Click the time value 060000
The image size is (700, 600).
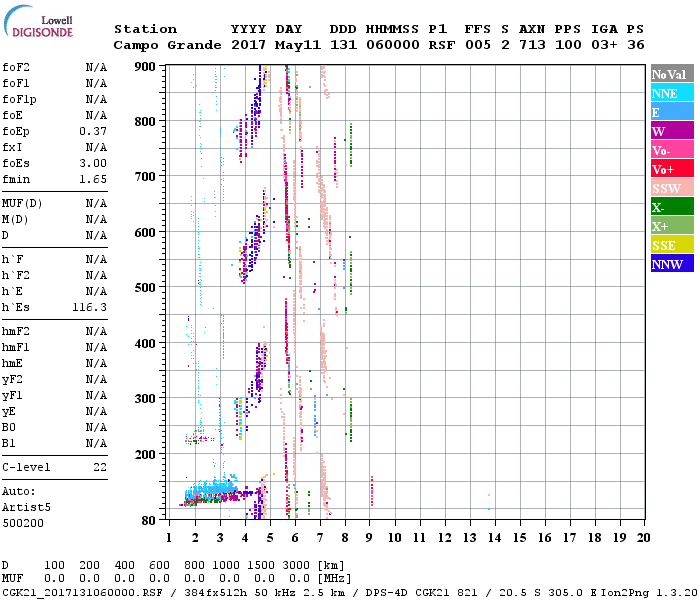coord(392,45)
